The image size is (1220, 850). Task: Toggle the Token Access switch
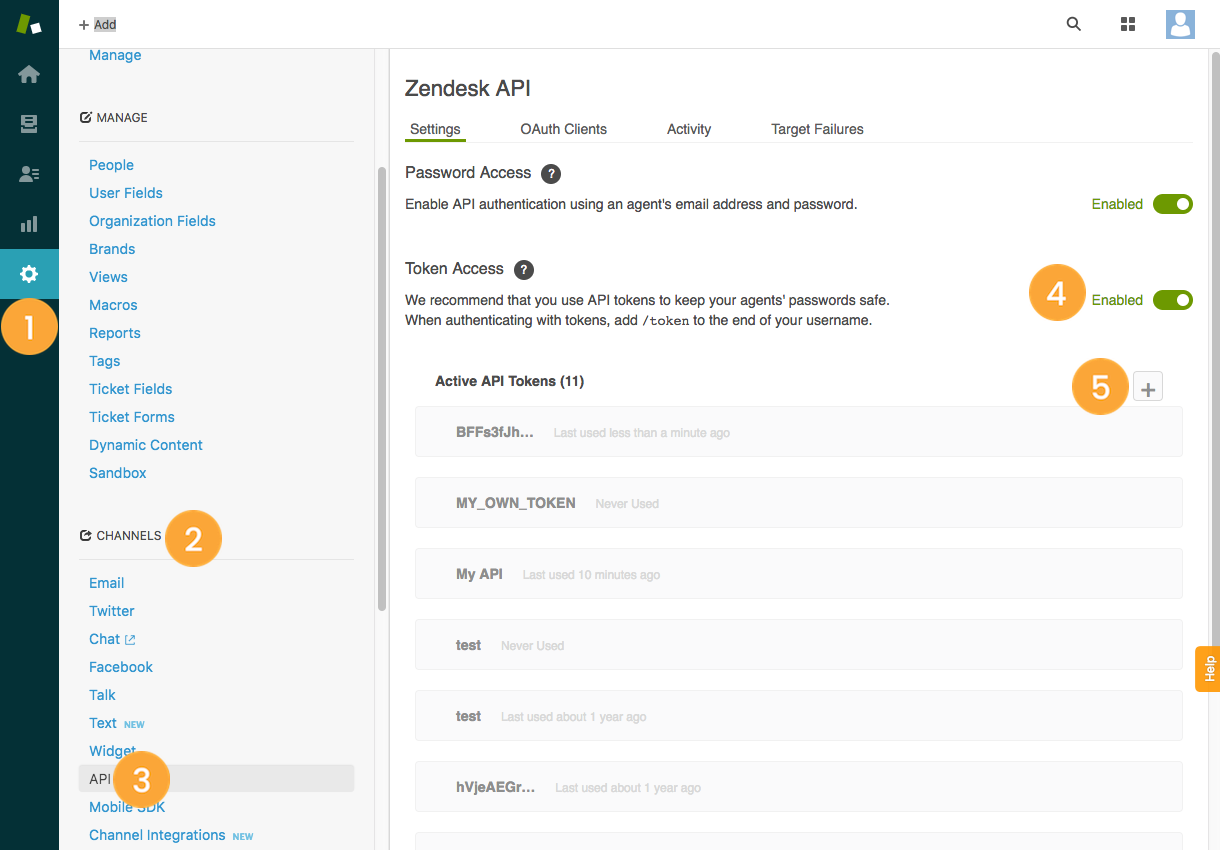[x=1173, y=300]
